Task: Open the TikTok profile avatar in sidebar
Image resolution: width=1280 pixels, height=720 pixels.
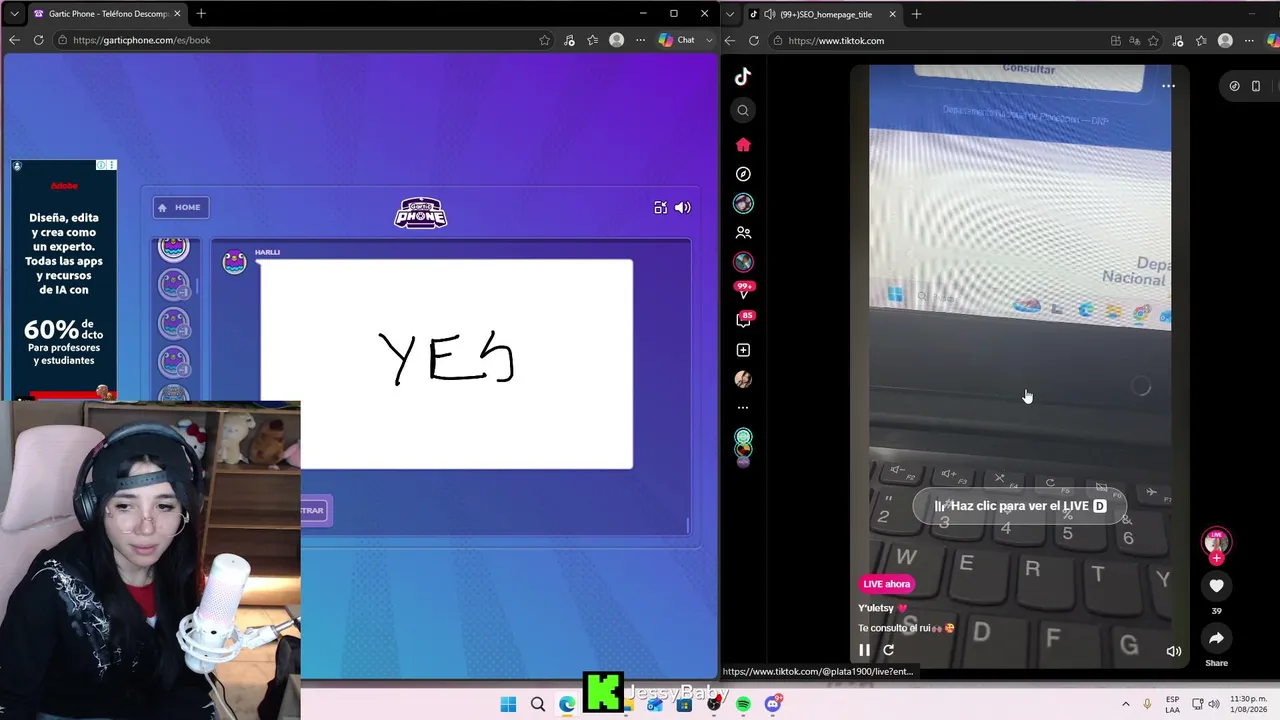Action: pos(743,379)
